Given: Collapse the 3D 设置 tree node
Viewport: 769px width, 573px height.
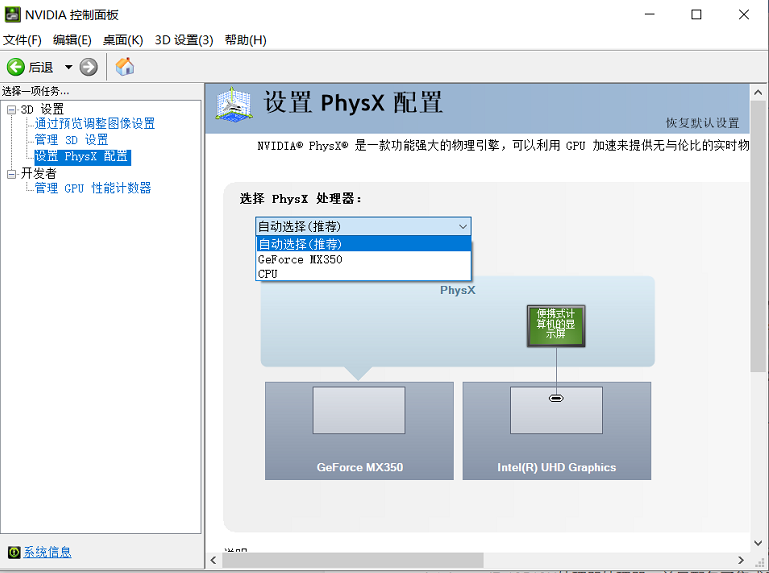Looking at the screenshot, I should tap(11, 109).
